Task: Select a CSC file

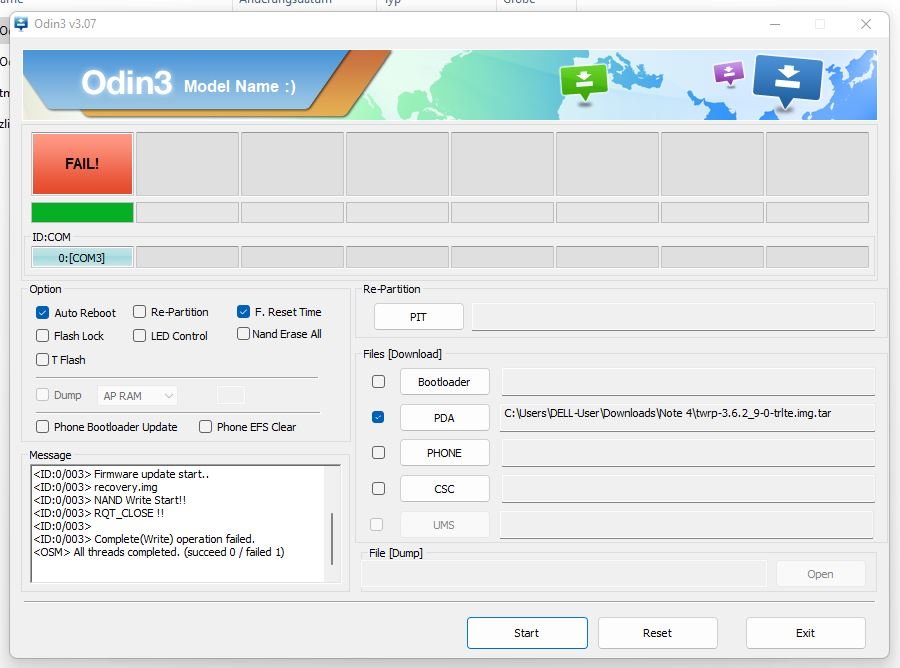Action: coord(444,489)
